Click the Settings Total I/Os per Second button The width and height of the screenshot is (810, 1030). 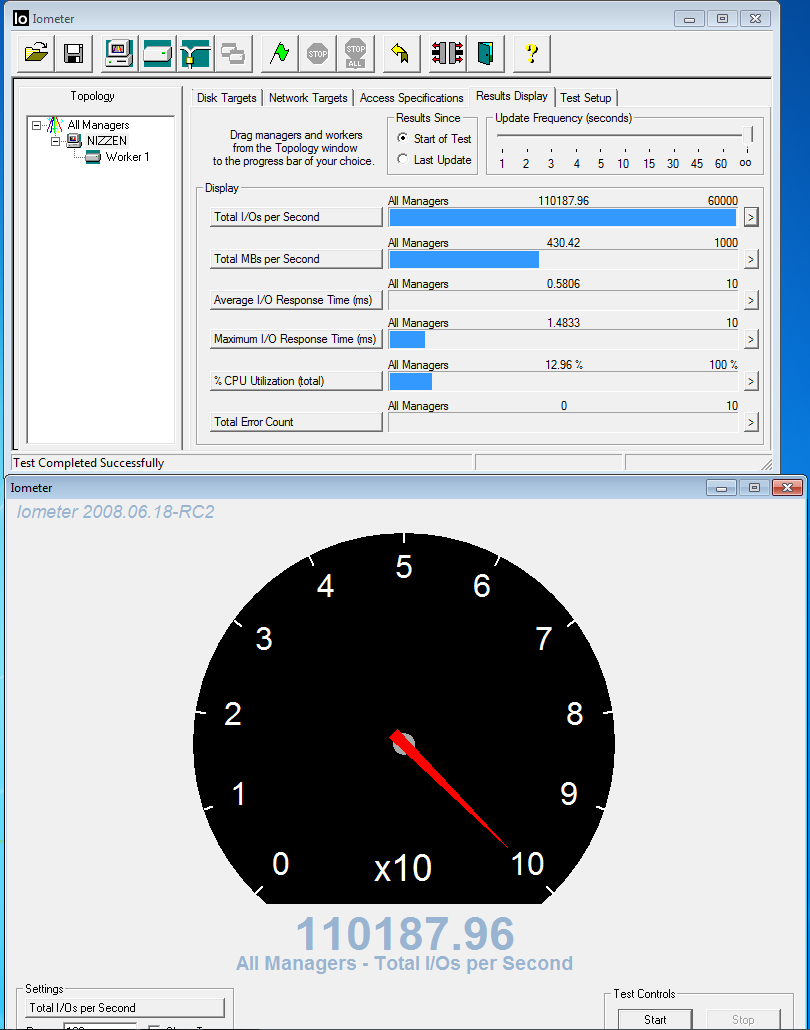[125, 1008]
